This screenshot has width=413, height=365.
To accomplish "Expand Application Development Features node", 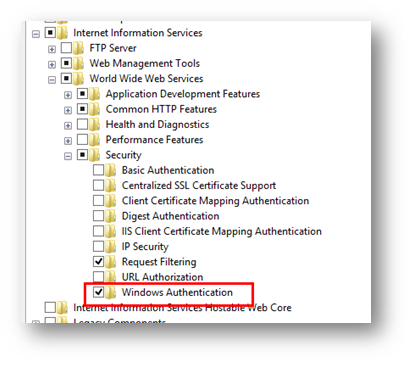I will coord(68,95).
